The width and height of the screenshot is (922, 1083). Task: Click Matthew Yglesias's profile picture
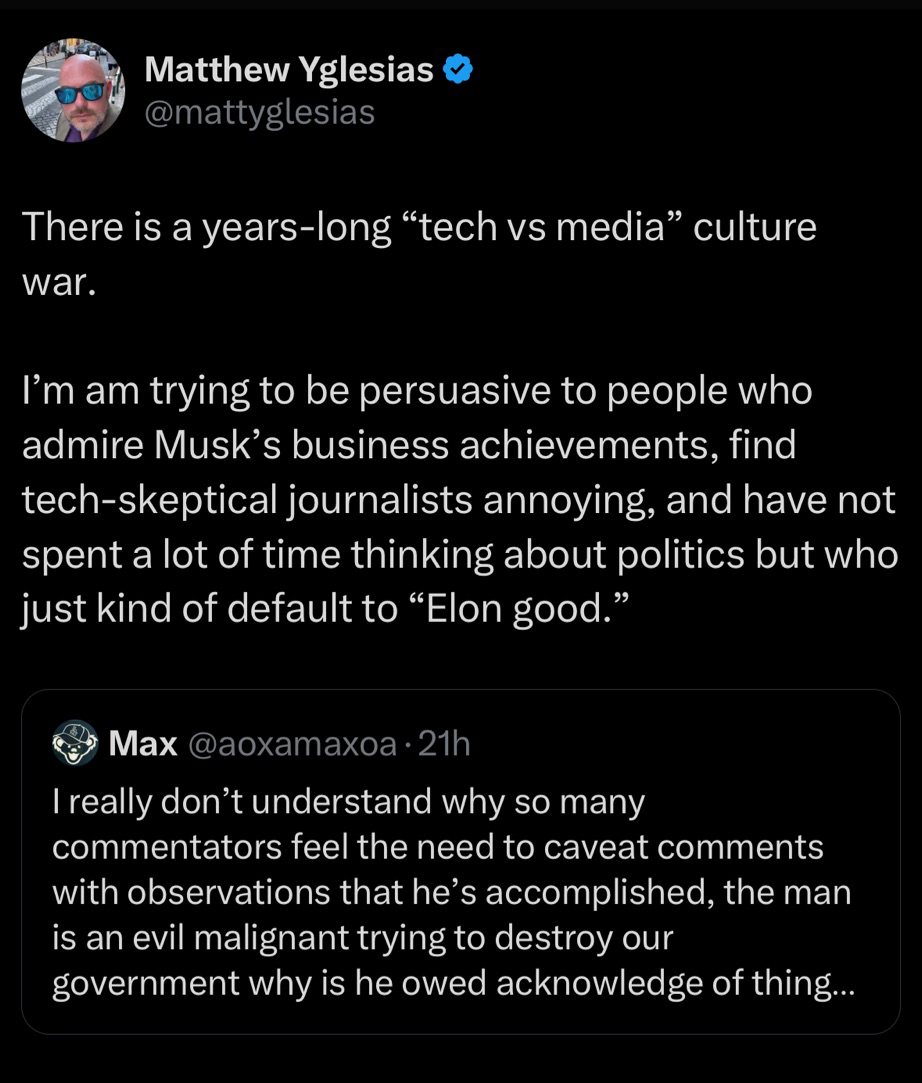click(73, 90)
